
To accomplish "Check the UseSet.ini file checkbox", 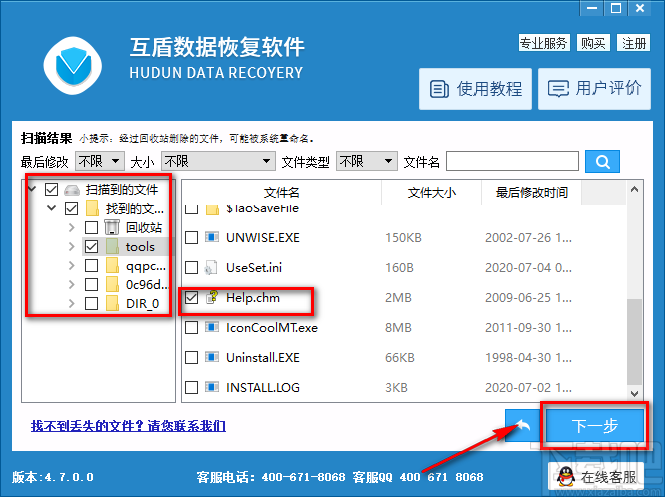I will pyautogui.click(x=191, y=268).
